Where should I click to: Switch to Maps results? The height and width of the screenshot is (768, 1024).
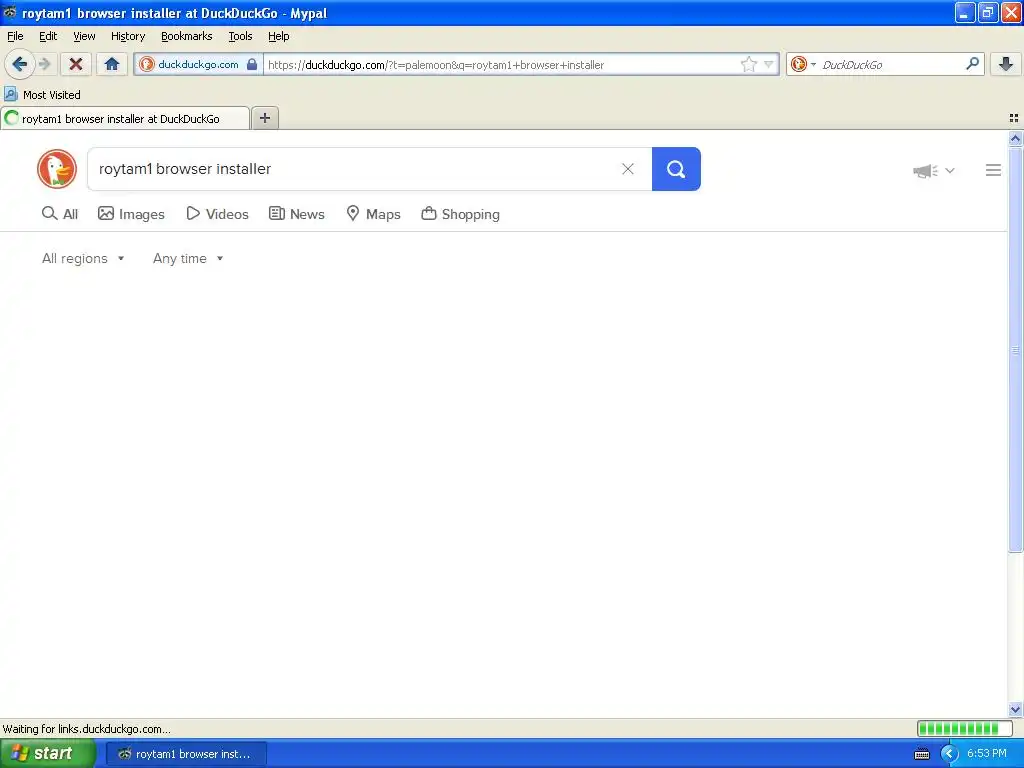click(x=374, y=214)
